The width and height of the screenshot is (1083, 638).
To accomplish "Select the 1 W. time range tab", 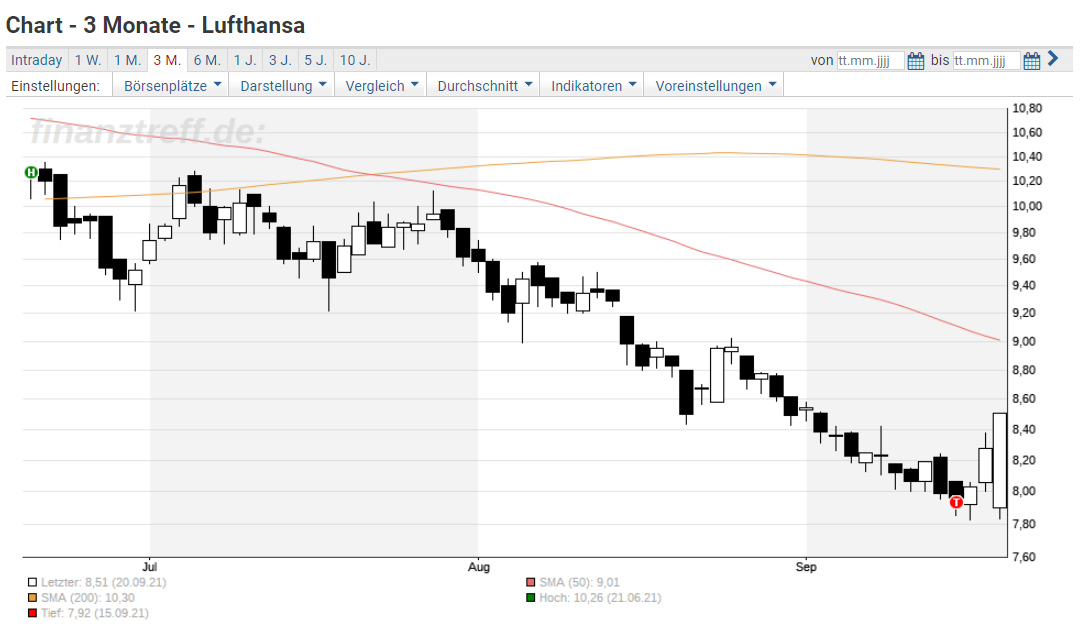I will click(x=88, y=60).
